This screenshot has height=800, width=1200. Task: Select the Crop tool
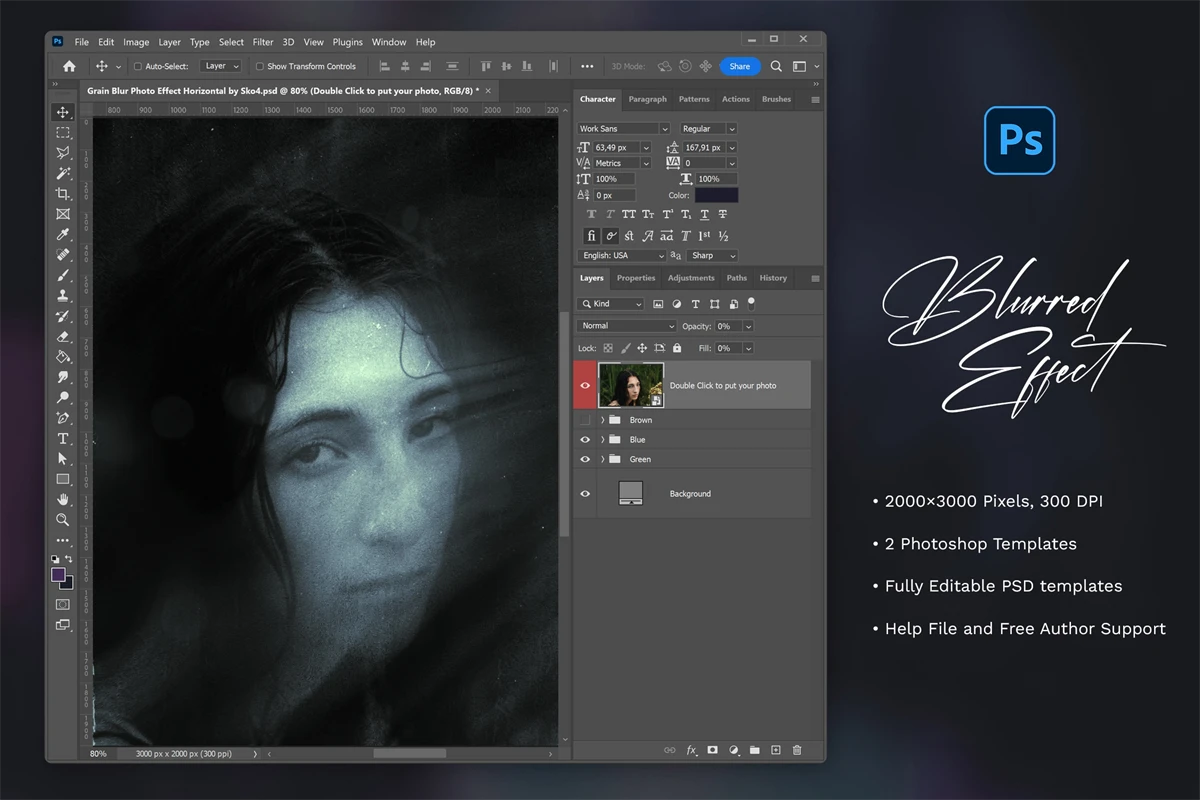pos(63,193)
